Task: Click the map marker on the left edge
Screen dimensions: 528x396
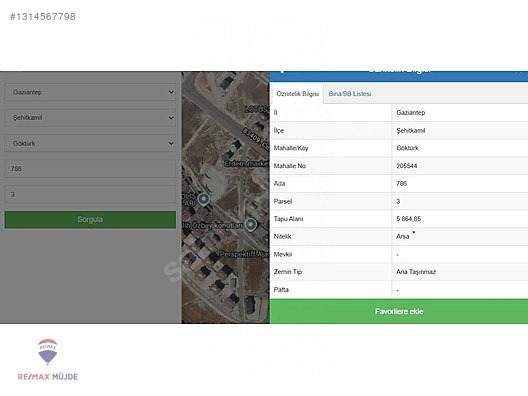Action: pos(203,199)
